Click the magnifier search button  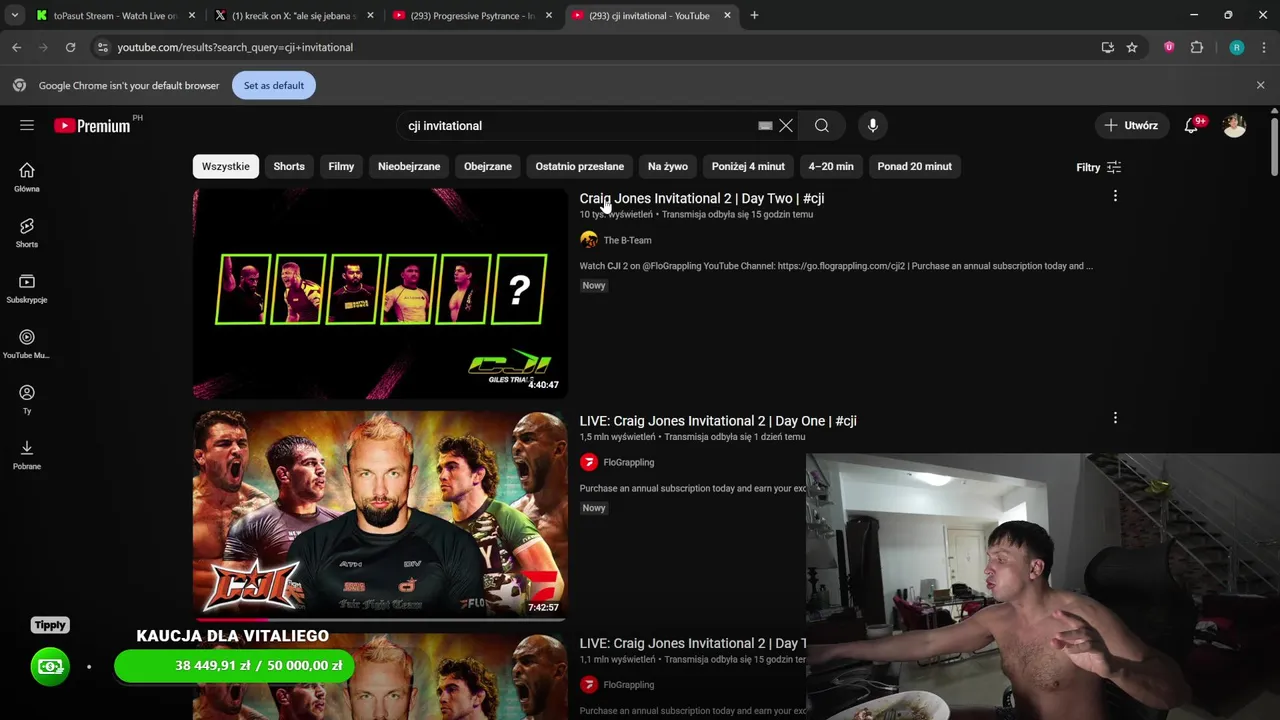pyautogui.click(x=822, y=125)
